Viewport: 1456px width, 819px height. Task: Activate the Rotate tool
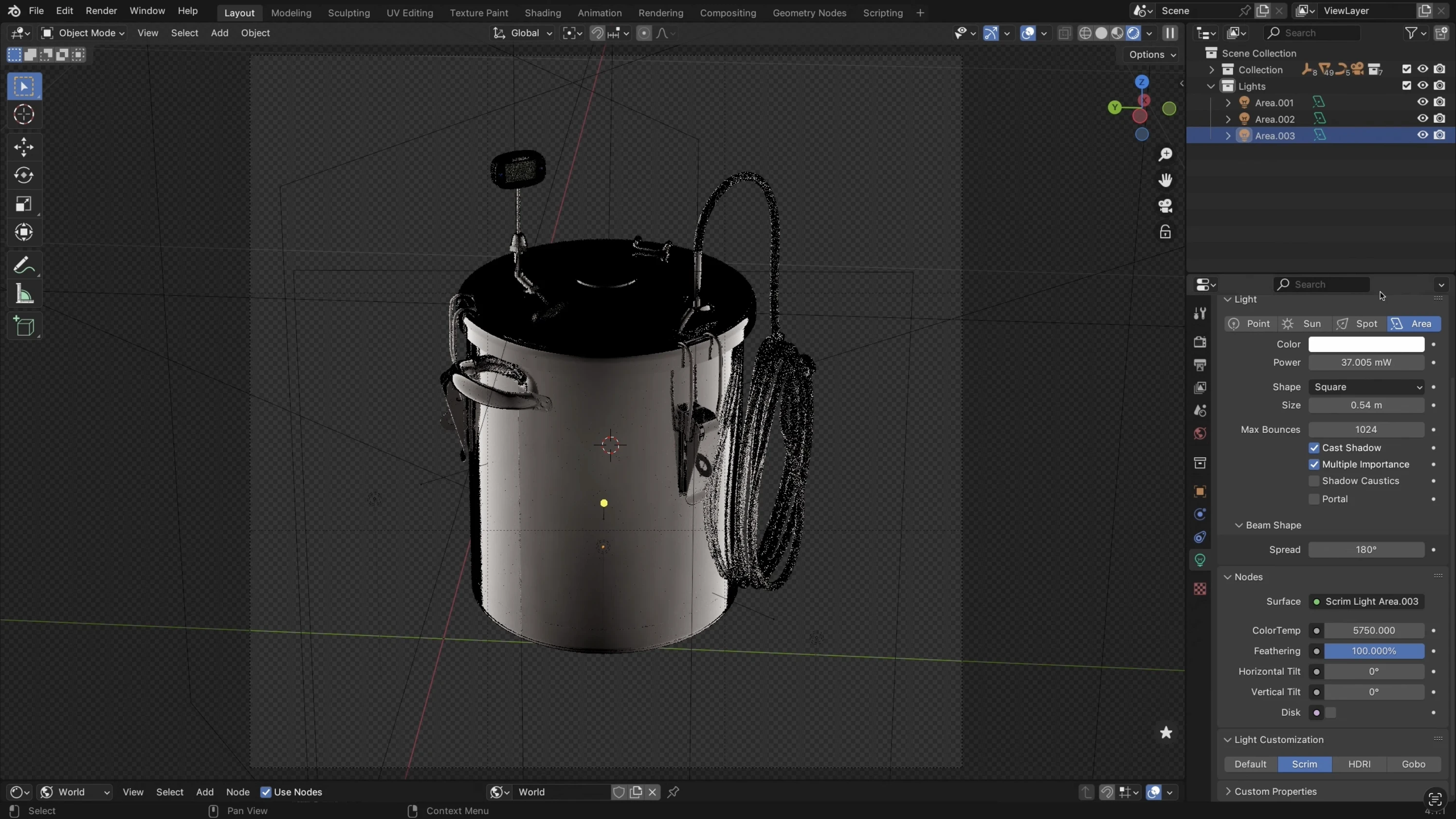click(x=24, y=175)
